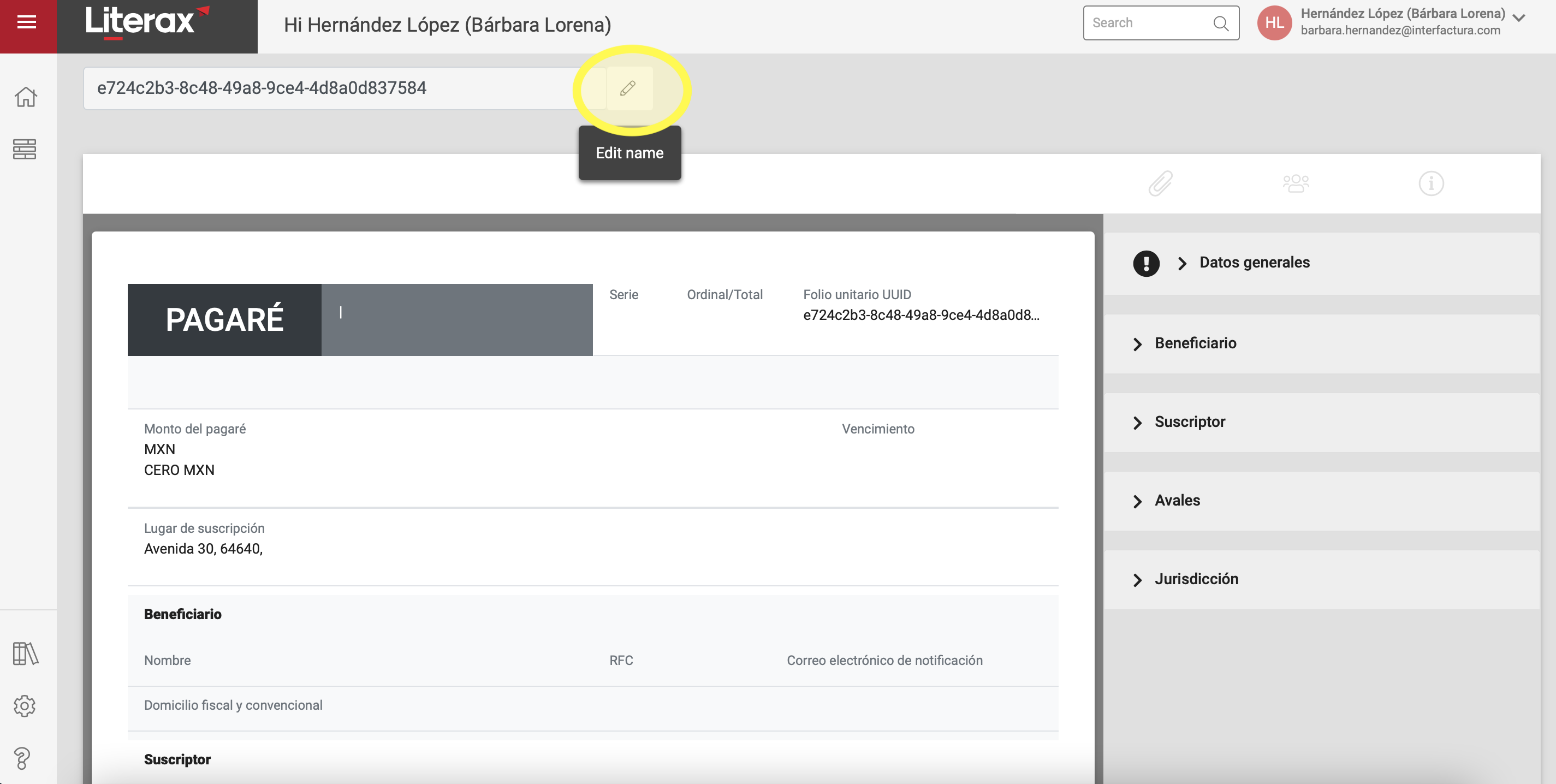This screenshot has width=1556, height=784.
Task: Open the participants icon above the panel
Action: click(x=1296, y=183)
